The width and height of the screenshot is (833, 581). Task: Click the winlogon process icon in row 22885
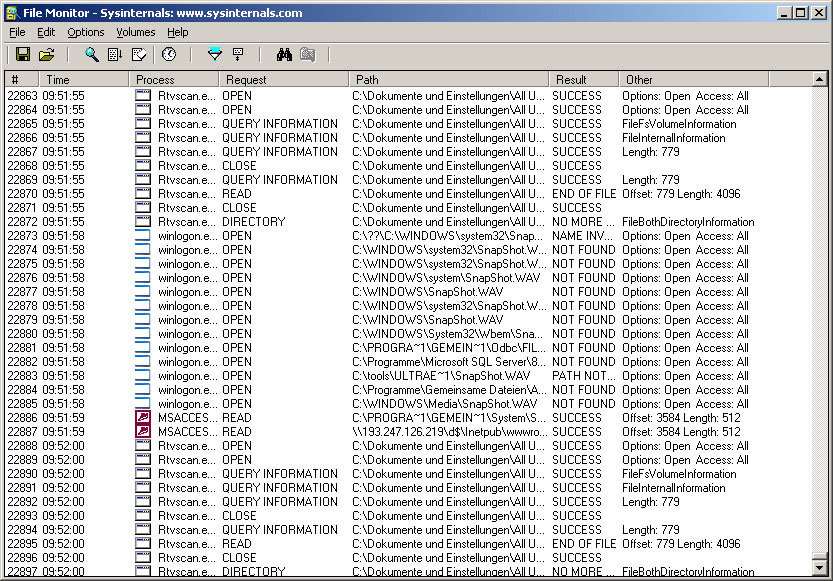coord(142,404)
